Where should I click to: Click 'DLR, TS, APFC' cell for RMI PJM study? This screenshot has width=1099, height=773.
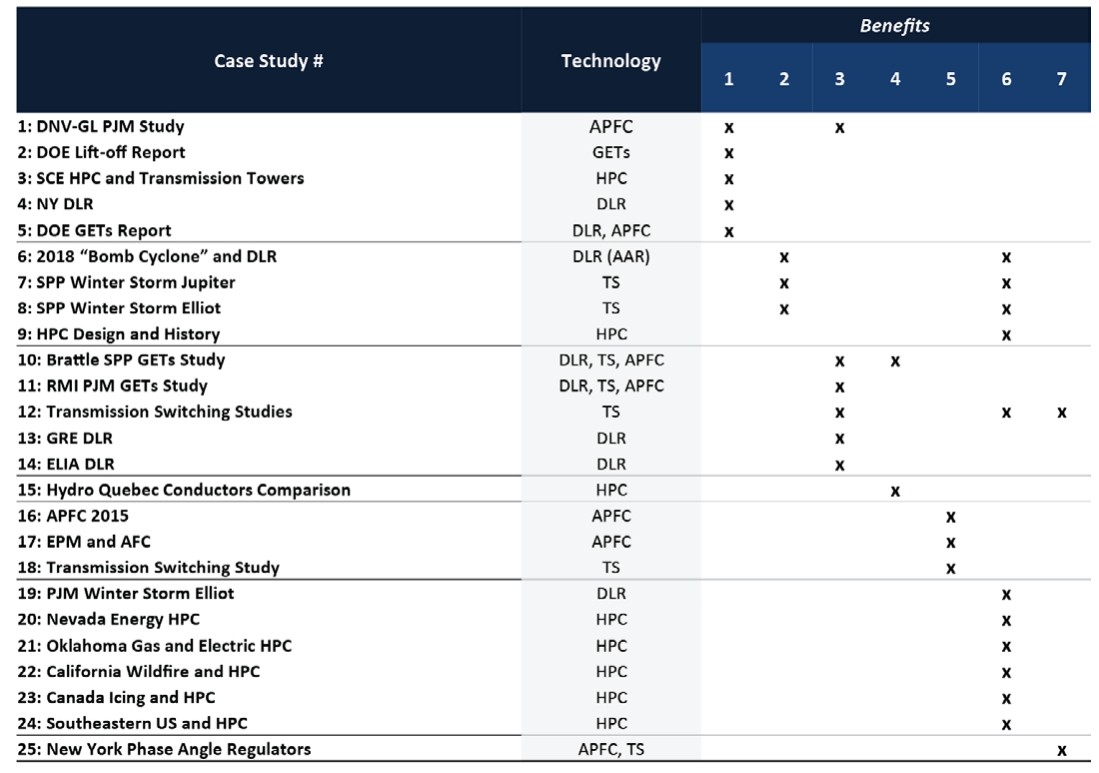[610, 386]
